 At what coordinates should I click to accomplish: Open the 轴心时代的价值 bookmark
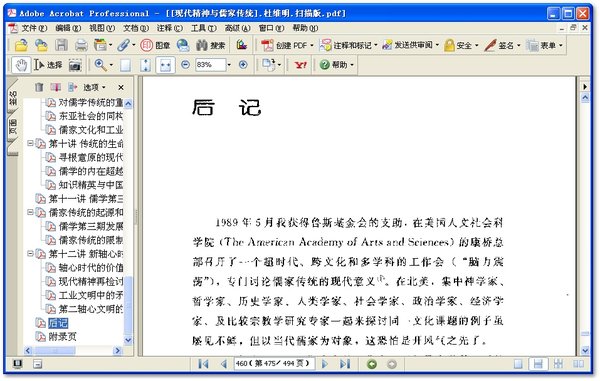(91, 267)
